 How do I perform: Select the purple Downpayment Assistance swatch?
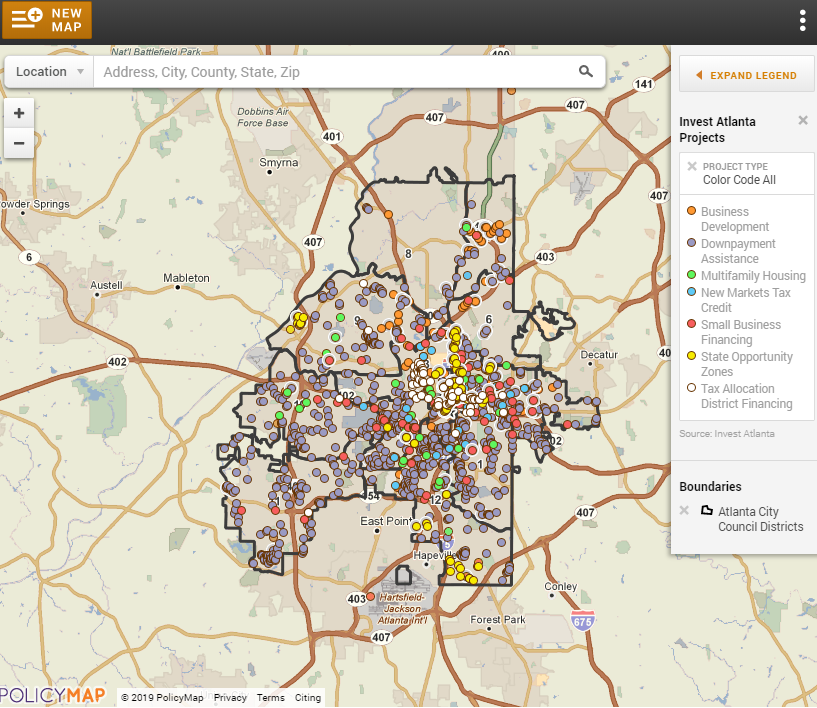point(691,243)
